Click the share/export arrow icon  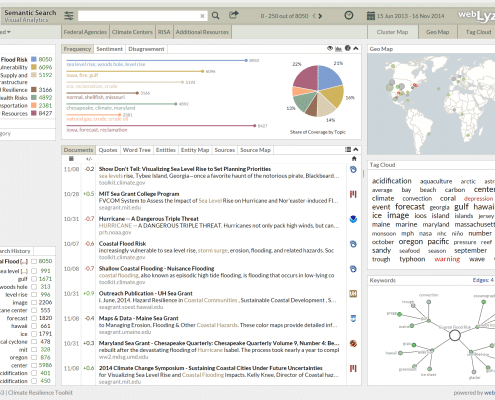[234, 15]
